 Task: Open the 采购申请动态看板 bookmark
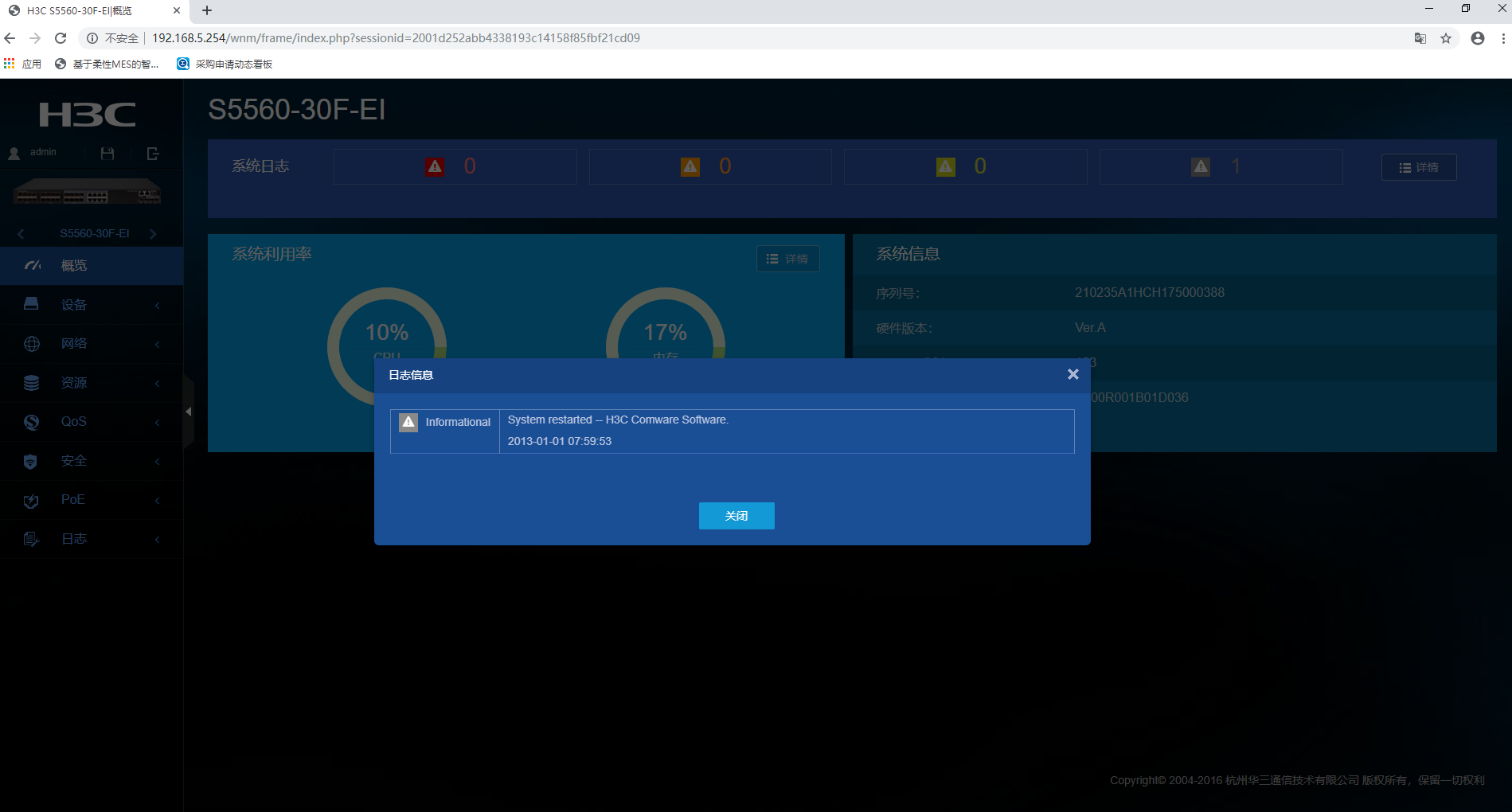click(225, 64)
